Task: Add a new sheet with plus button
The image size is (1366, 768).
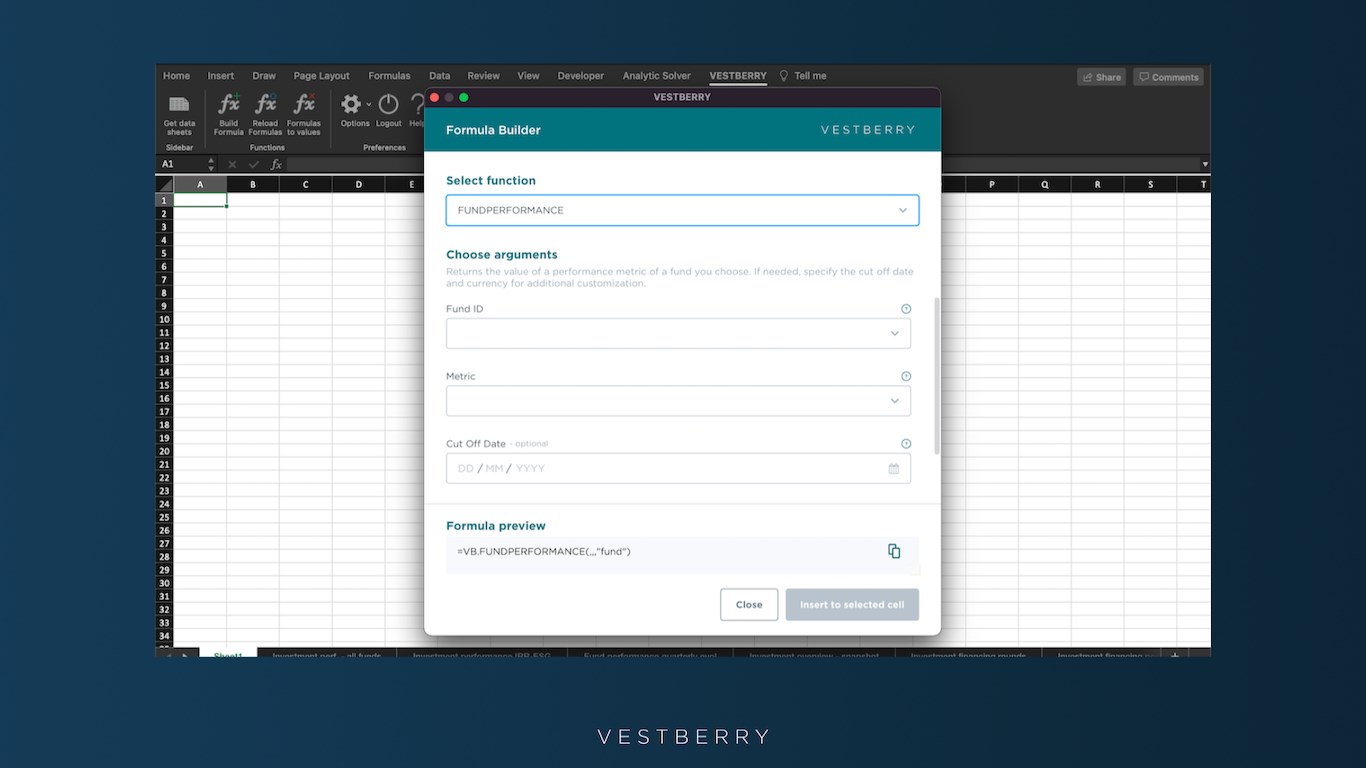Action: pos(1175,655)
